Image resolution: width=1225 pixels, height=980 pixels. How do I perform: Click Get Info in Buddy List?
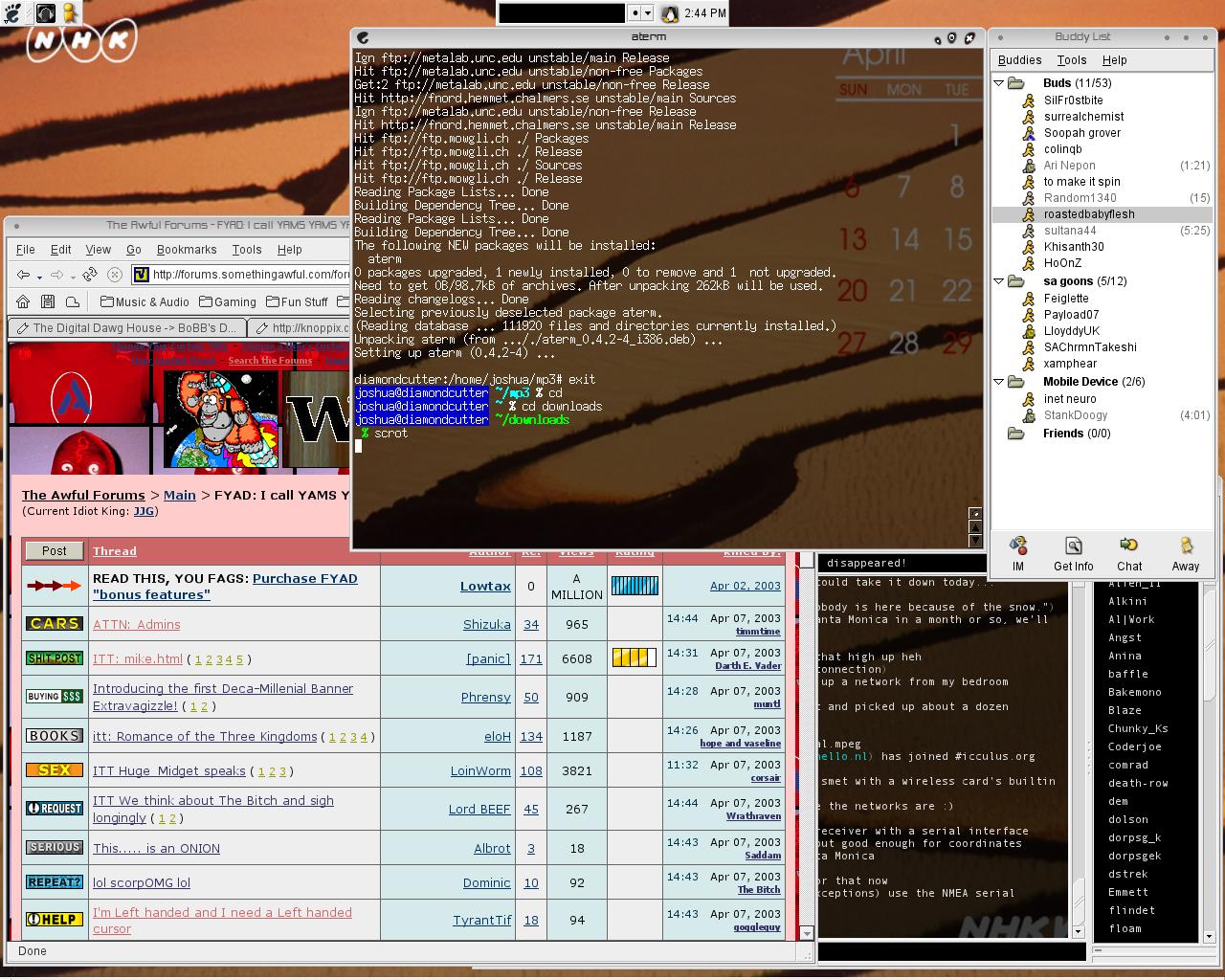1074,554
